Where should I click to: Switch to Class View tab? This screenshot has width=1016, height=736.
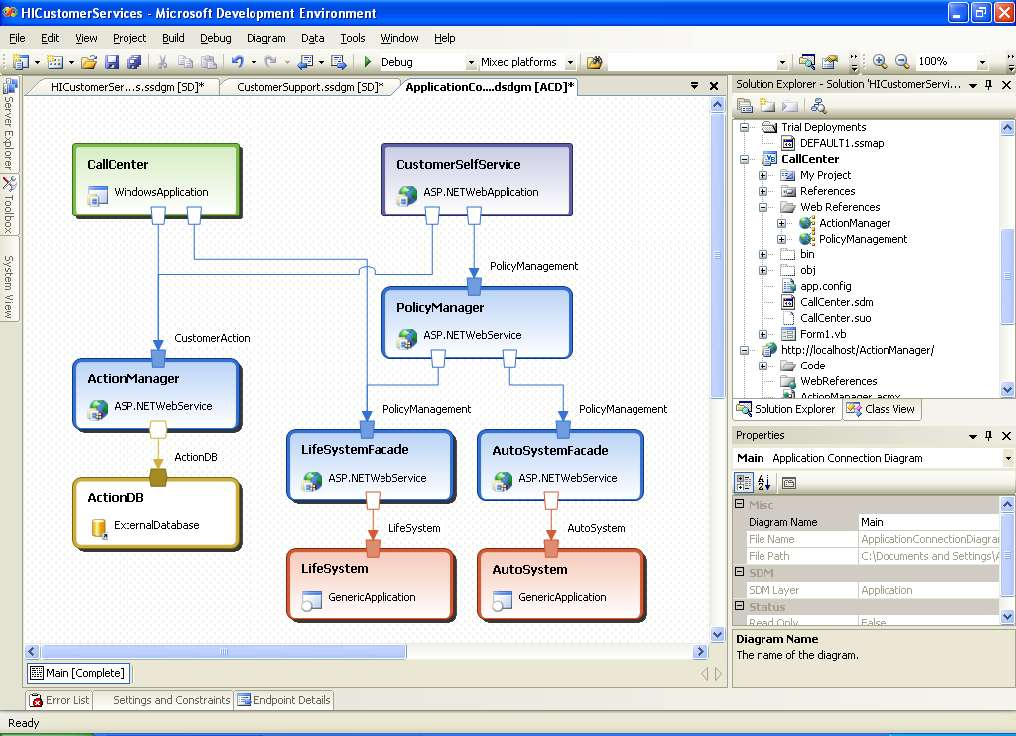pos(881,409)
